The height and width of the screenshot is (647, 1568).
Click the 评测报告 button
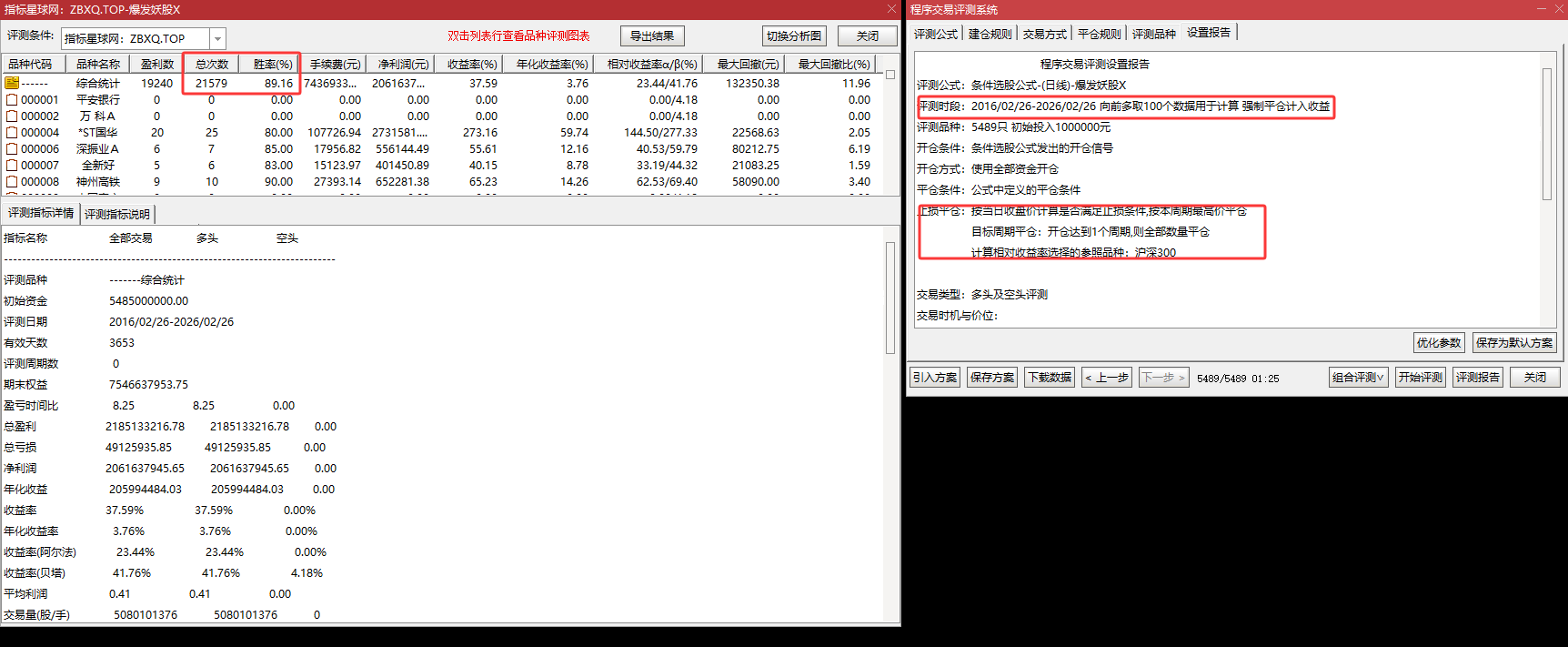click(1478, 378)
